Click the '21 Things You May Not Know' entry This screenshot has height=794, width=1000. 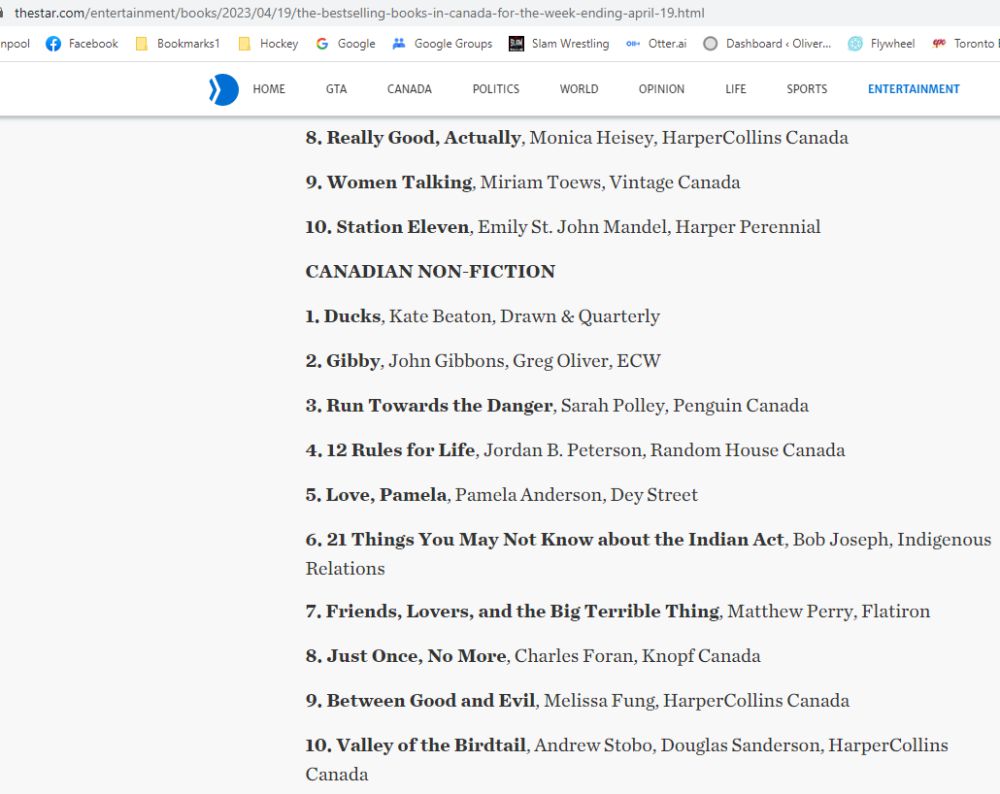[649, 554]
